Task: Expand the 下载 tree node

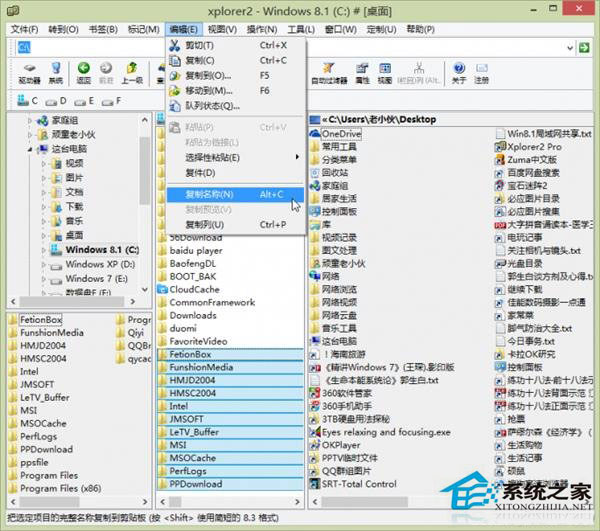Action: pos(43,207)
